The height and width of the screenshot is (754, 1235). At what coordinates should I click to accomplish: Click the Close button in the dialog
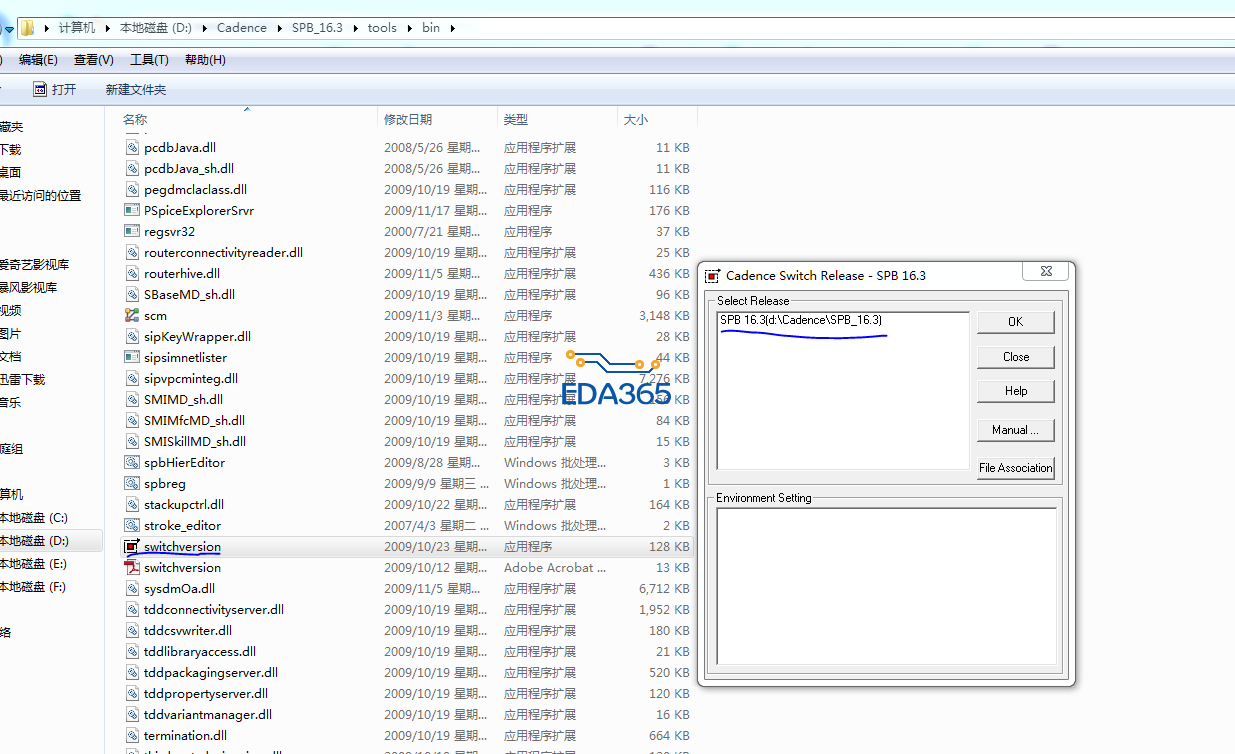point(1015,357)
